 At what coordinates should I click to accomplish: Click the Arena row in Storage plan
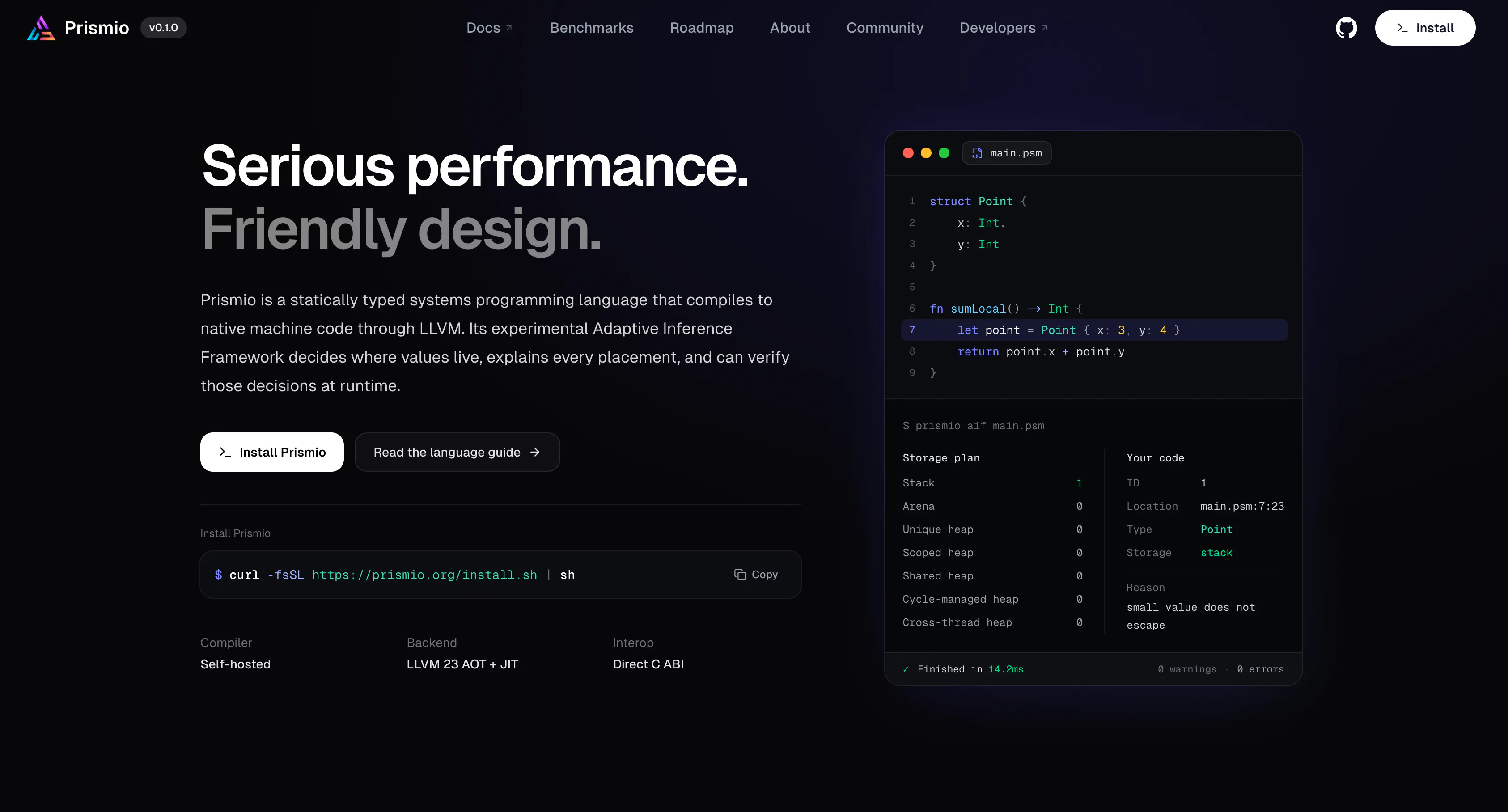[992, 507]
